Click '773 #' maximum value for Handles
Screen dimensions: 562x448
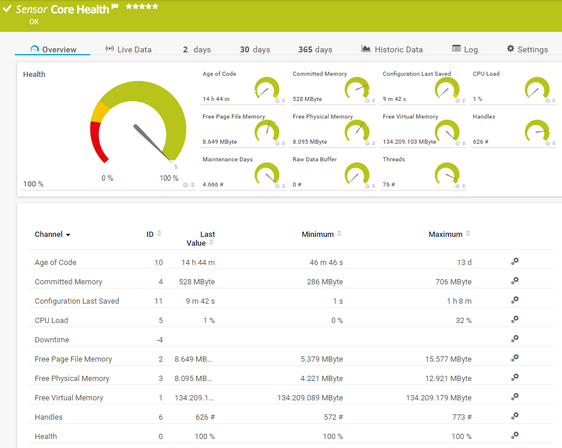(x=462, y=417)
